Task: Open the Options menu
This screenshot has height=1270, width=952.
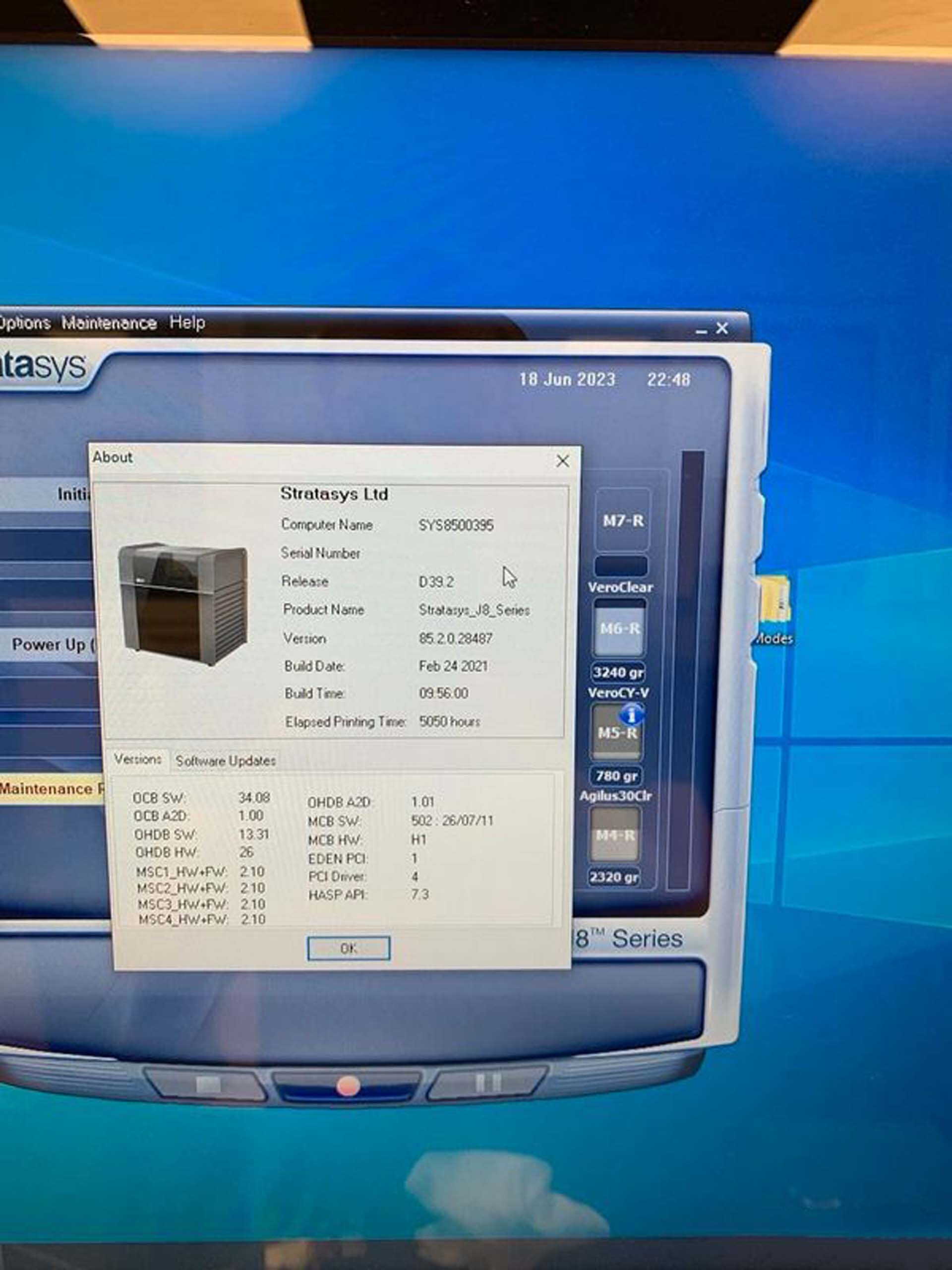Action: tap(24, 322)
